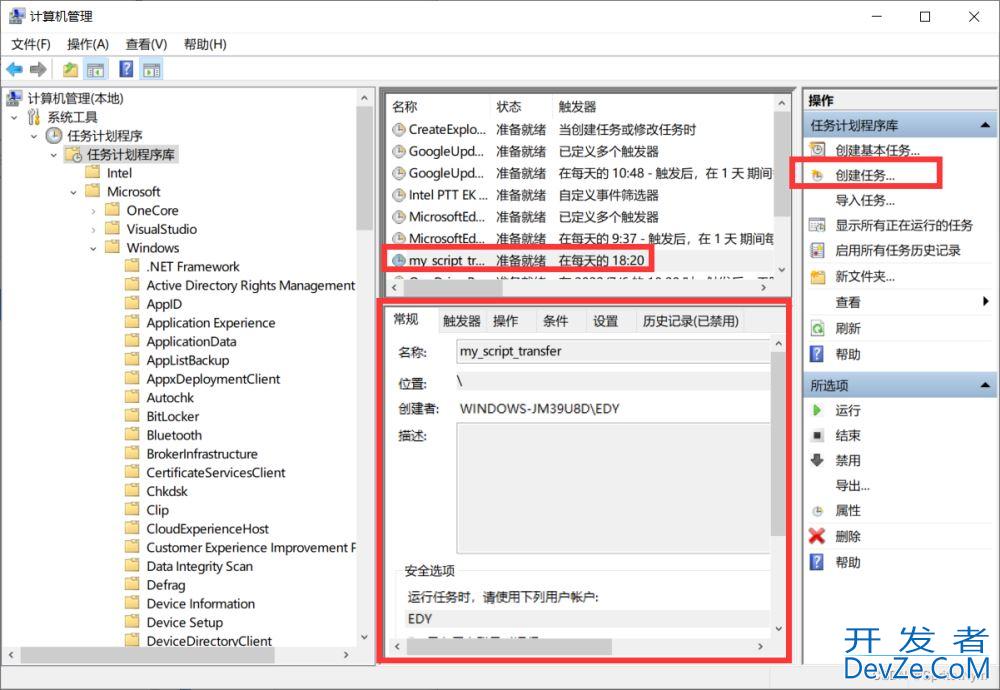The height and width of the screenshot is (690, 1000).
Task: Click the 禁用 down-arrow icon
Action: 817,460
